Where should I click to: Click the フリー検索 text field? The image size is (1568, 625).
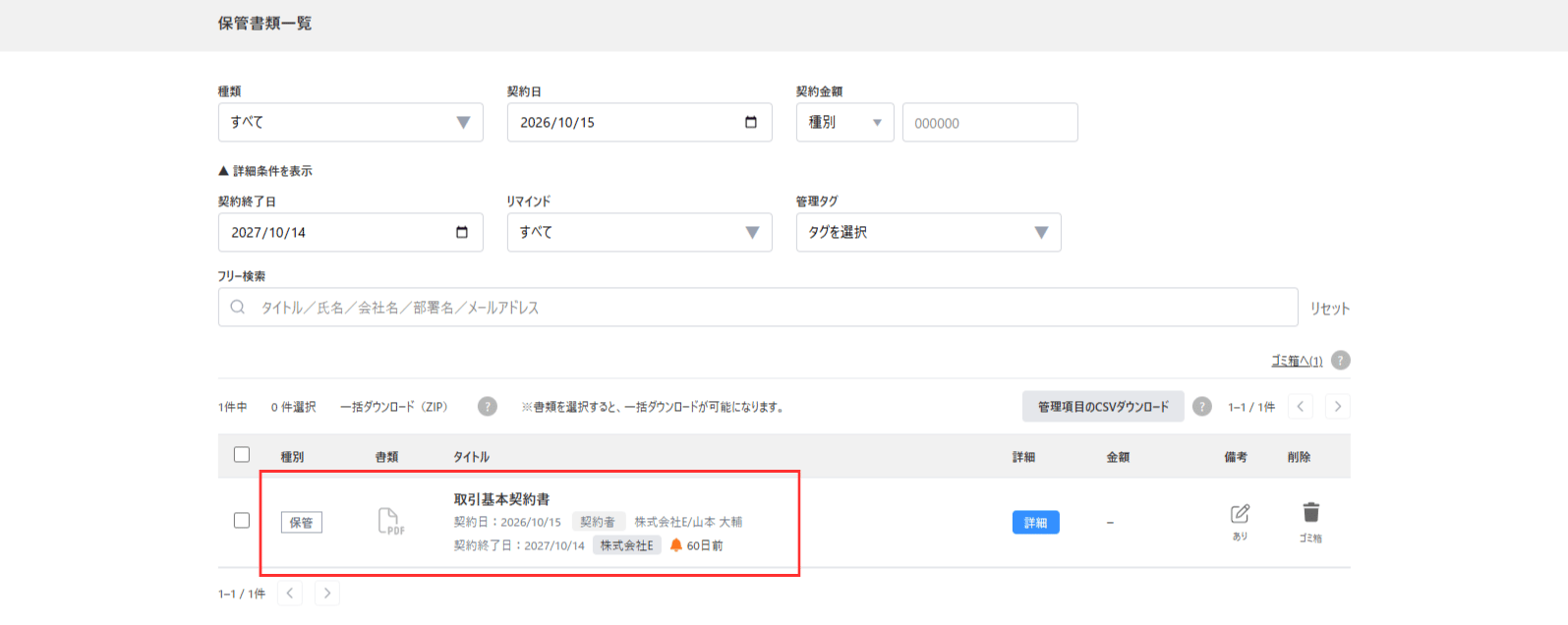click(x=758, y=308)
